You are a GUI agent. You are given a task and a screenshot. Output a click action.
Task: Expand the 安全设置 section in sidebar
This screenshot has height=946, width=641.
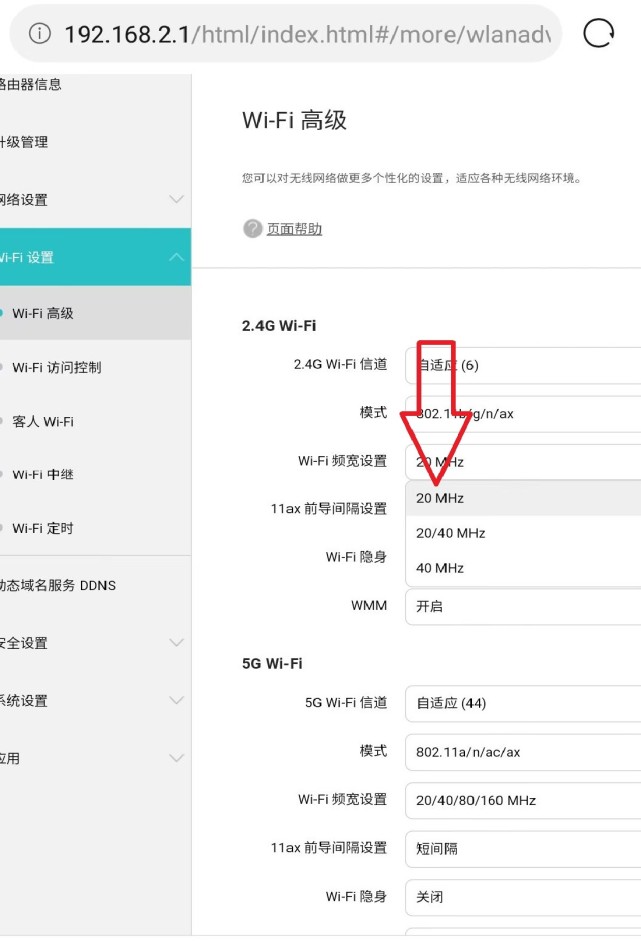tap(95, 643)
